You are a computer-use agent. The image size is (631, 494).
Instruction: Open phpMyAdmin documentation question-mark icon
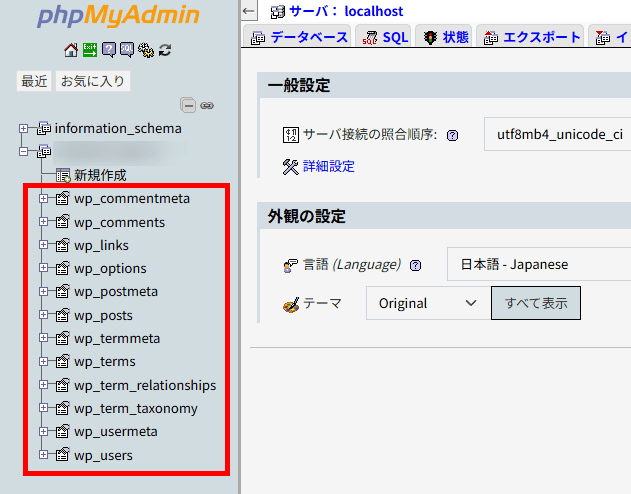(109, 50)
